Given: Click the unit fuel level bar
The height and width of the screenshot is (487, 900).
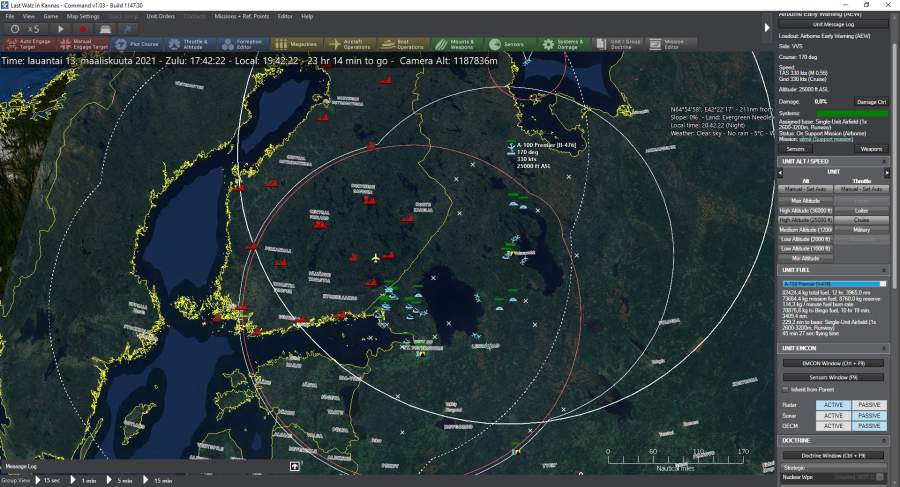Looking at the screenshot, I should point(832,283).
